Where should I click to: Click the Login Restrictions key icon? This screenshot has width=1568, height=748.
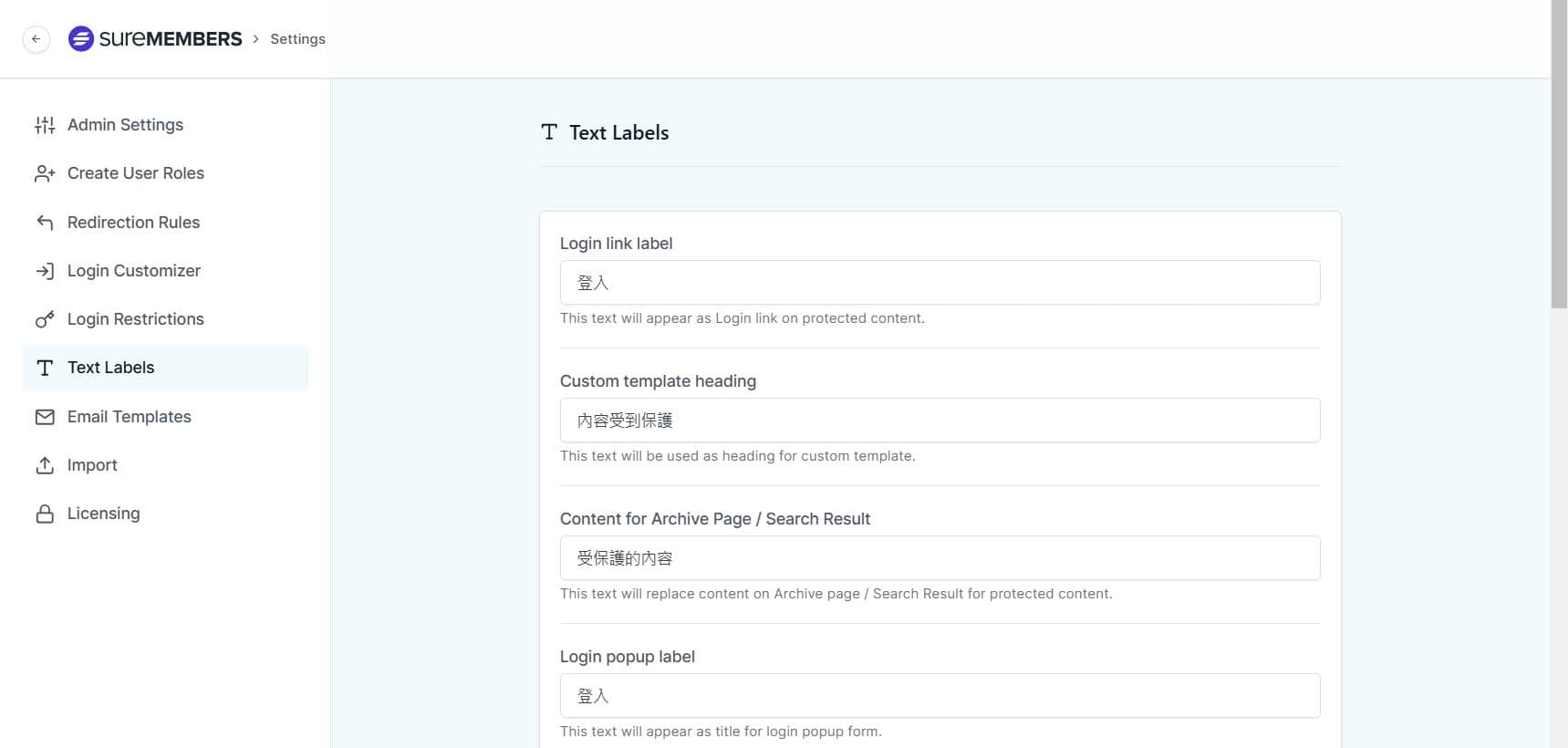pyautogui.click(x=45, y=319)
